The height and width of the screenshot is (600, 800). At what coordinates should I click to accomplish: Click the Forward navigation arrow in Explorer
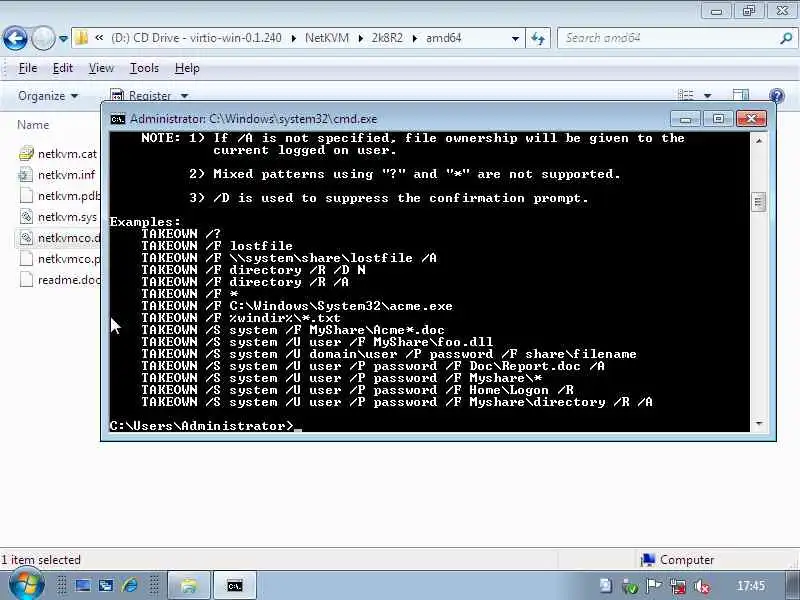(43, 38)
